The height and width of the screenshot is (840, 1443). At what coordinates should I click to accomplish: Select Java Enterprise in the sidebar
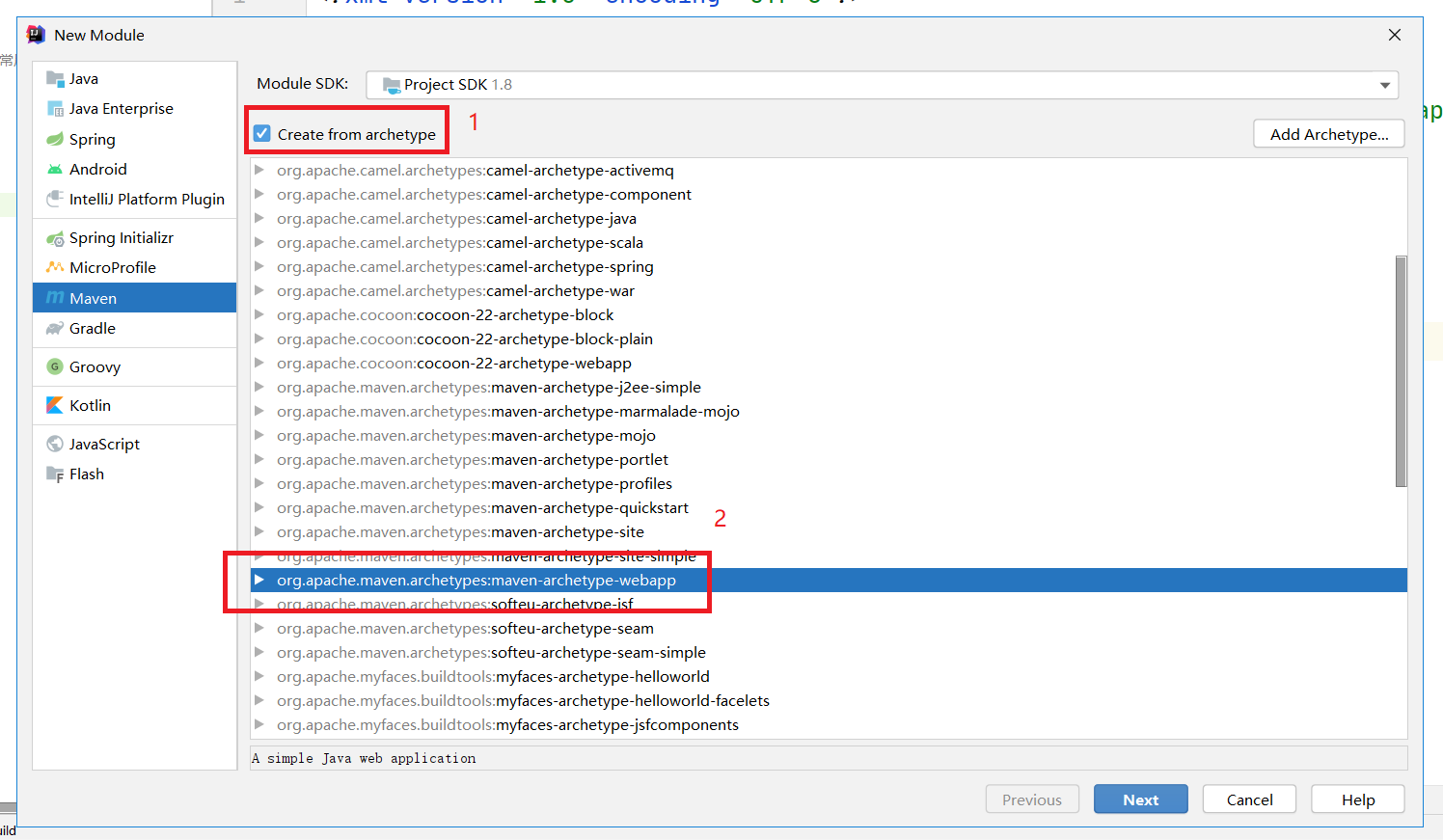135,109
